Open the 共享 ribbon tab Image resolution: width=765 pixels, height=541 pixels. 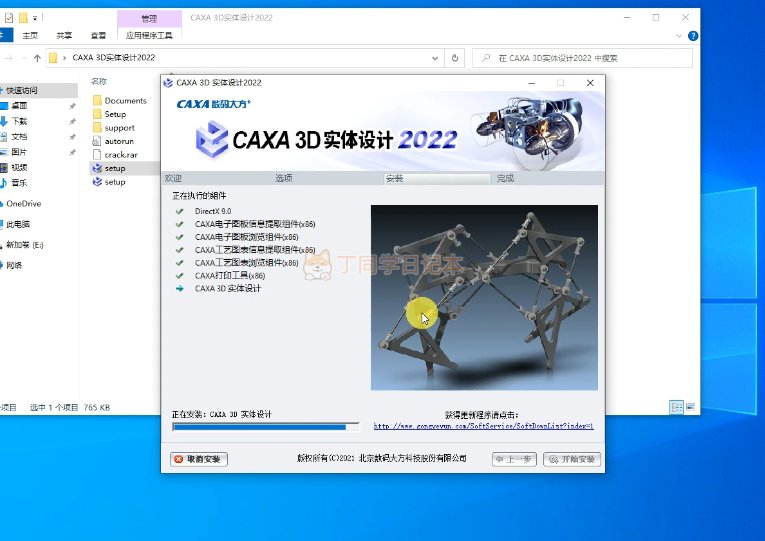(64, 35)
